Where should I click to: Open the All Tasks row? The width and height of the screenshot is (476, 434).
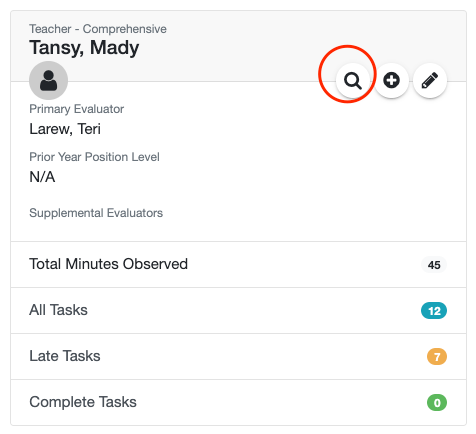[238, 310]
